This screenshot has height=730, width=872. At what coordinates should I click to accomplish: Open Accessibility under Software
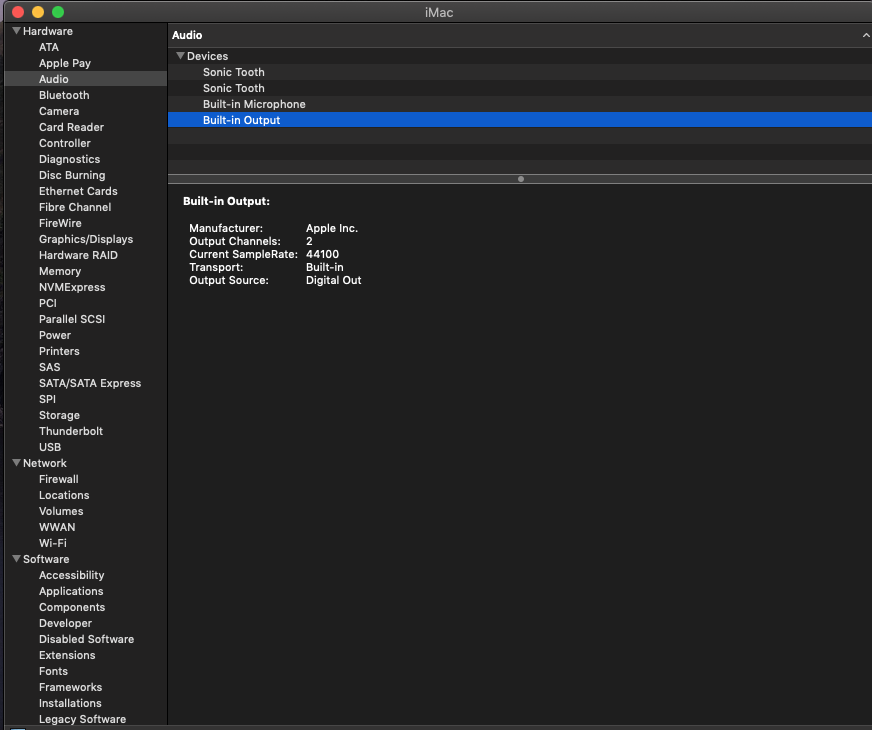pyautogui.click(x=71, y=575)
